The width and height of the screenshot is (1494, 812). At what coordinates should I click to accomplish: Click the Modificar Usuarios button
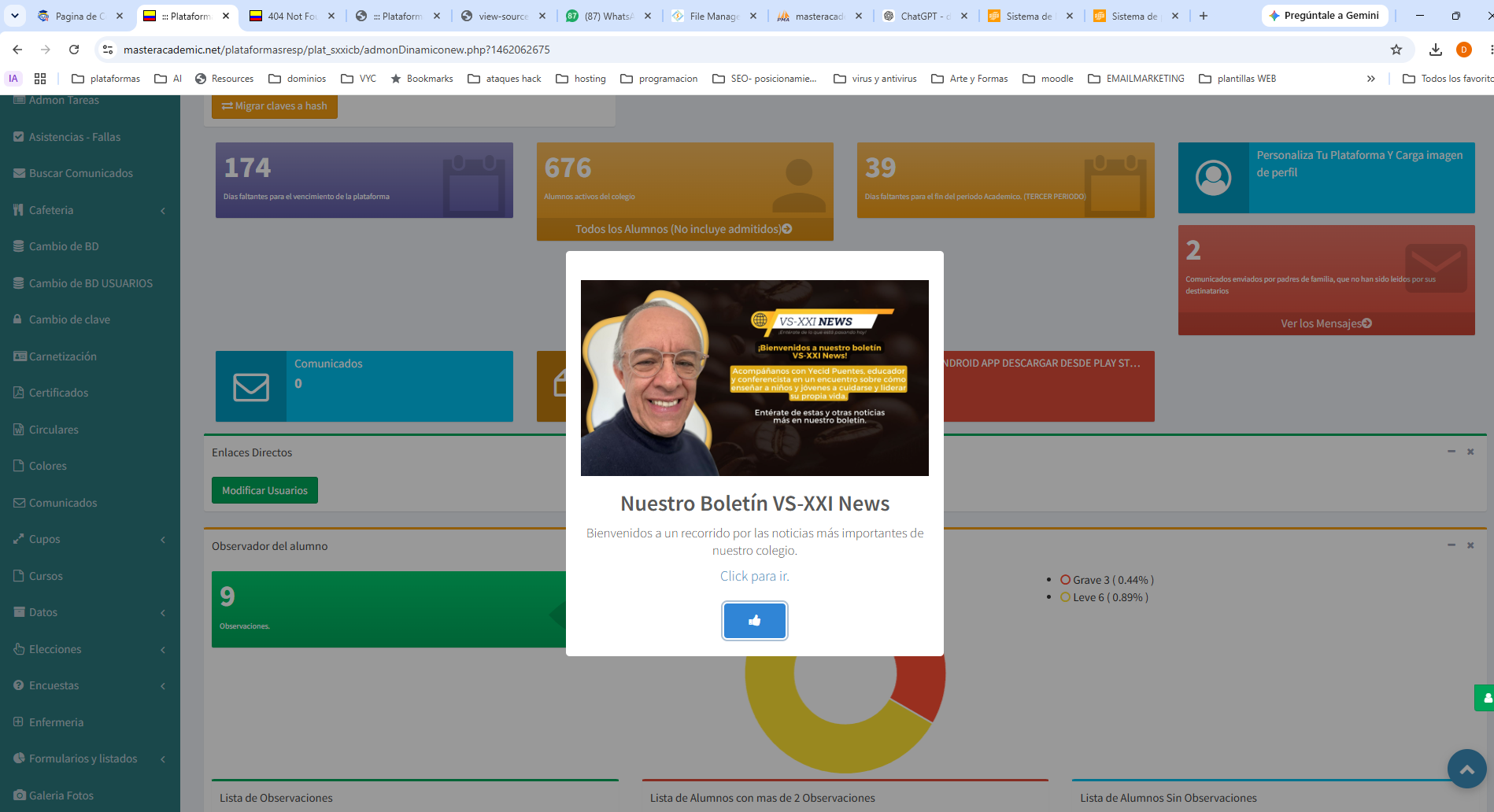click(264, 490)
